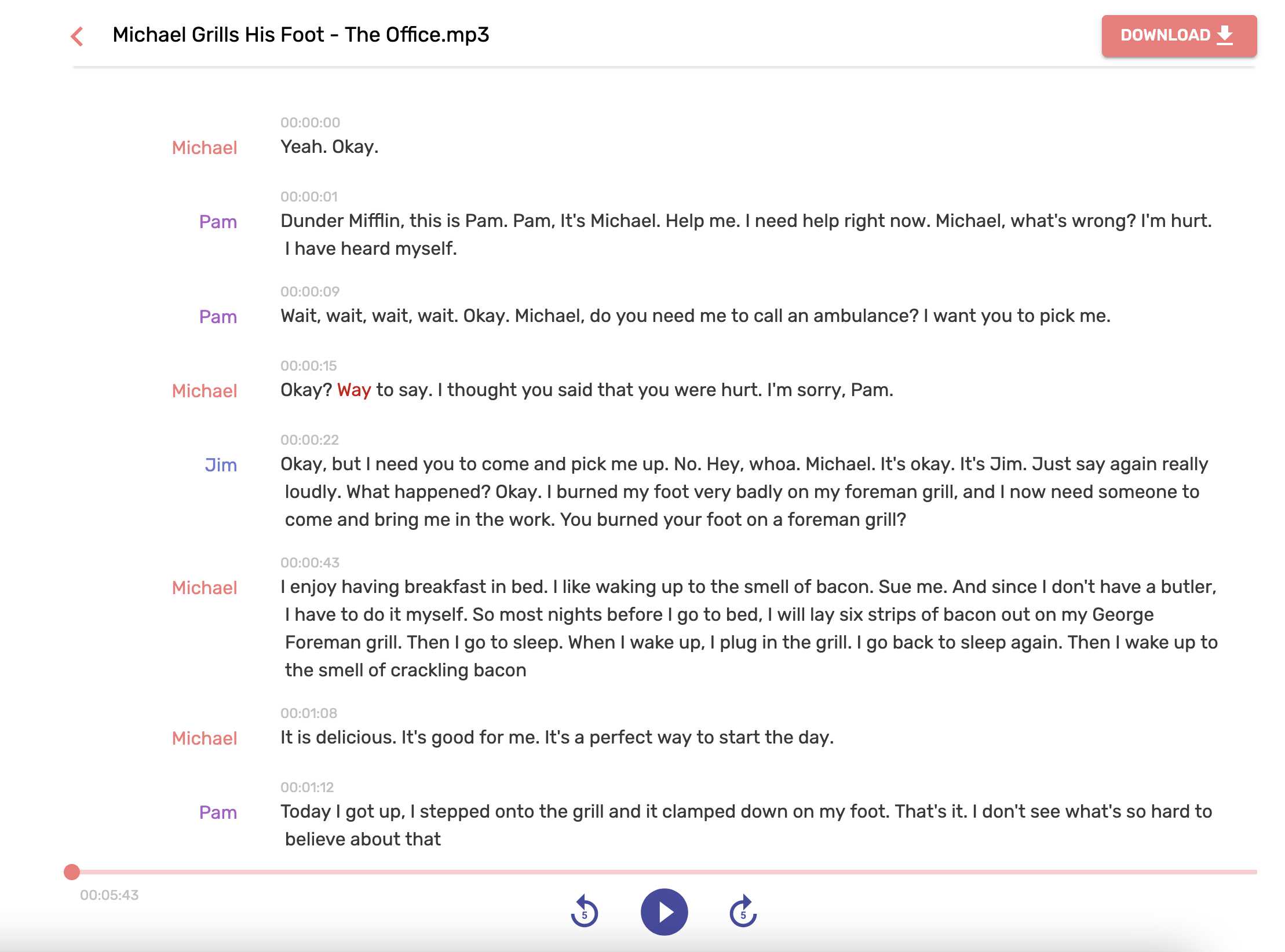Rewind audio 5 seconds
This screenshot has height=952, width=1285.
pos(584,912)
